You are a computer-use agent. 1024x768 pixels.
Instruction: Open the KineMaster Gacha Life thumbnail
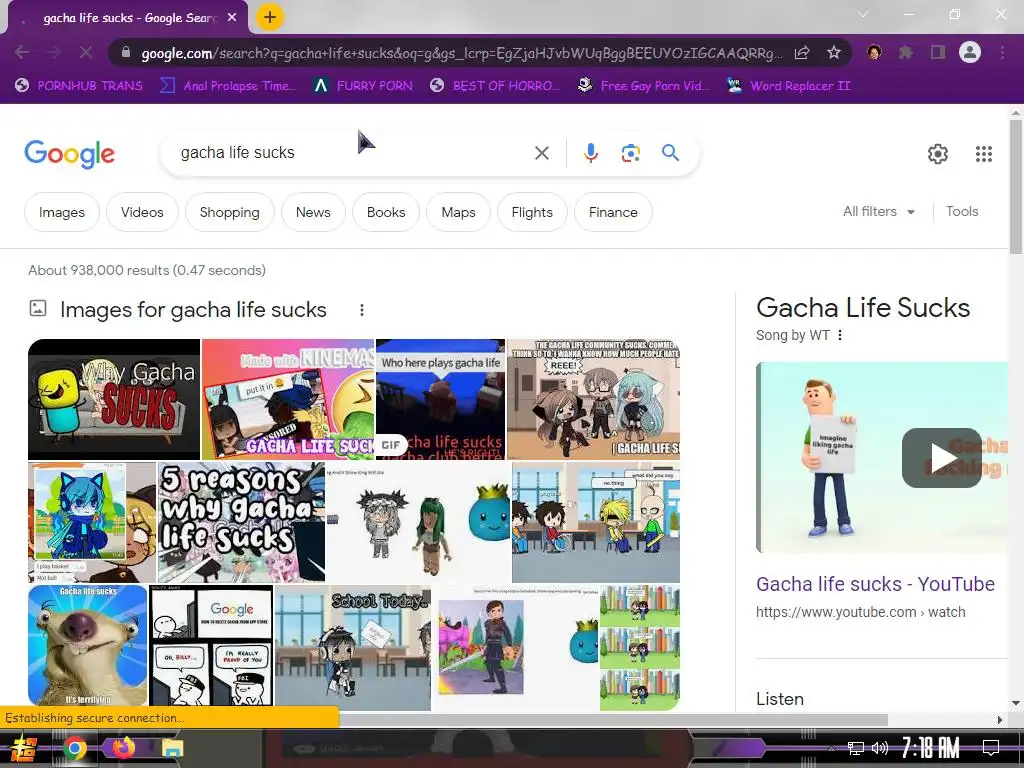point(288,399)
